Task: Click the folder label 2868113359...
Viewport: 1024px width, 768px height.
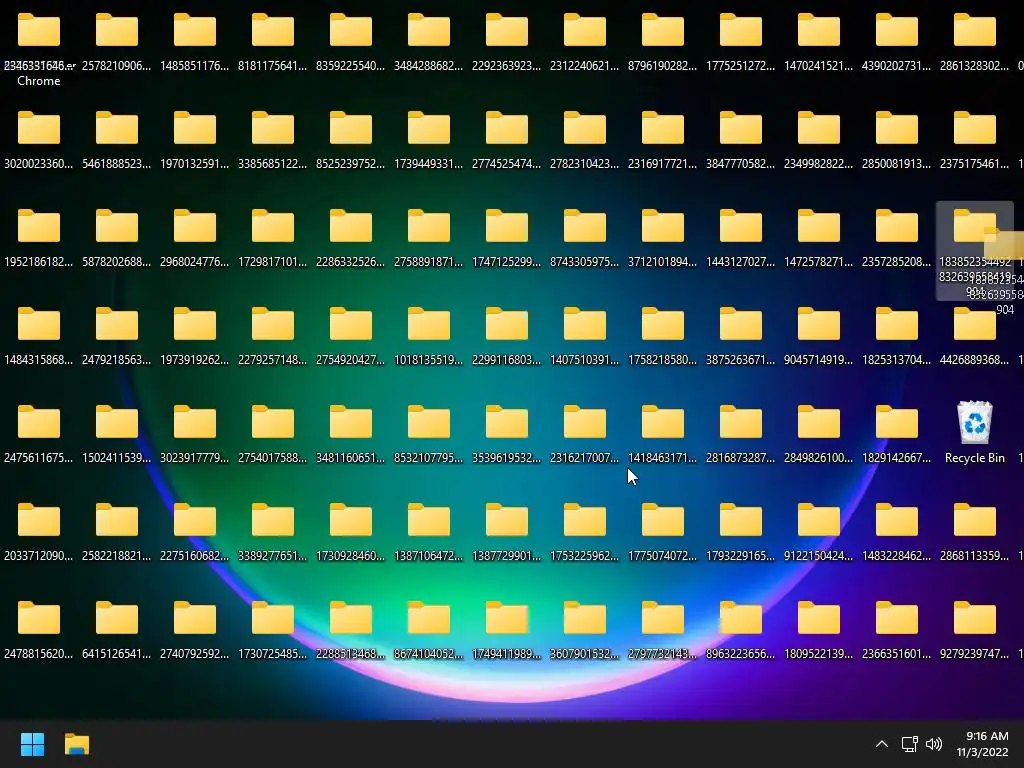Action: (x=974, y=556)
